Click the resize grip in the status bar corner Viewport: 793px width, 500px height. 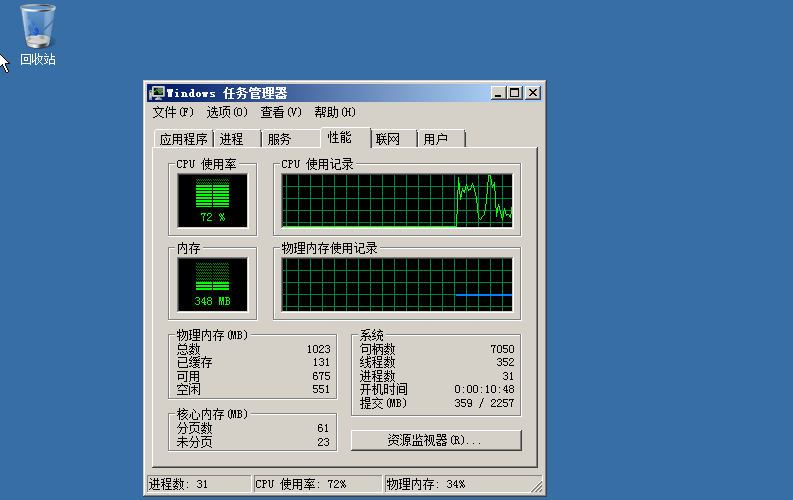click(537, 486)
